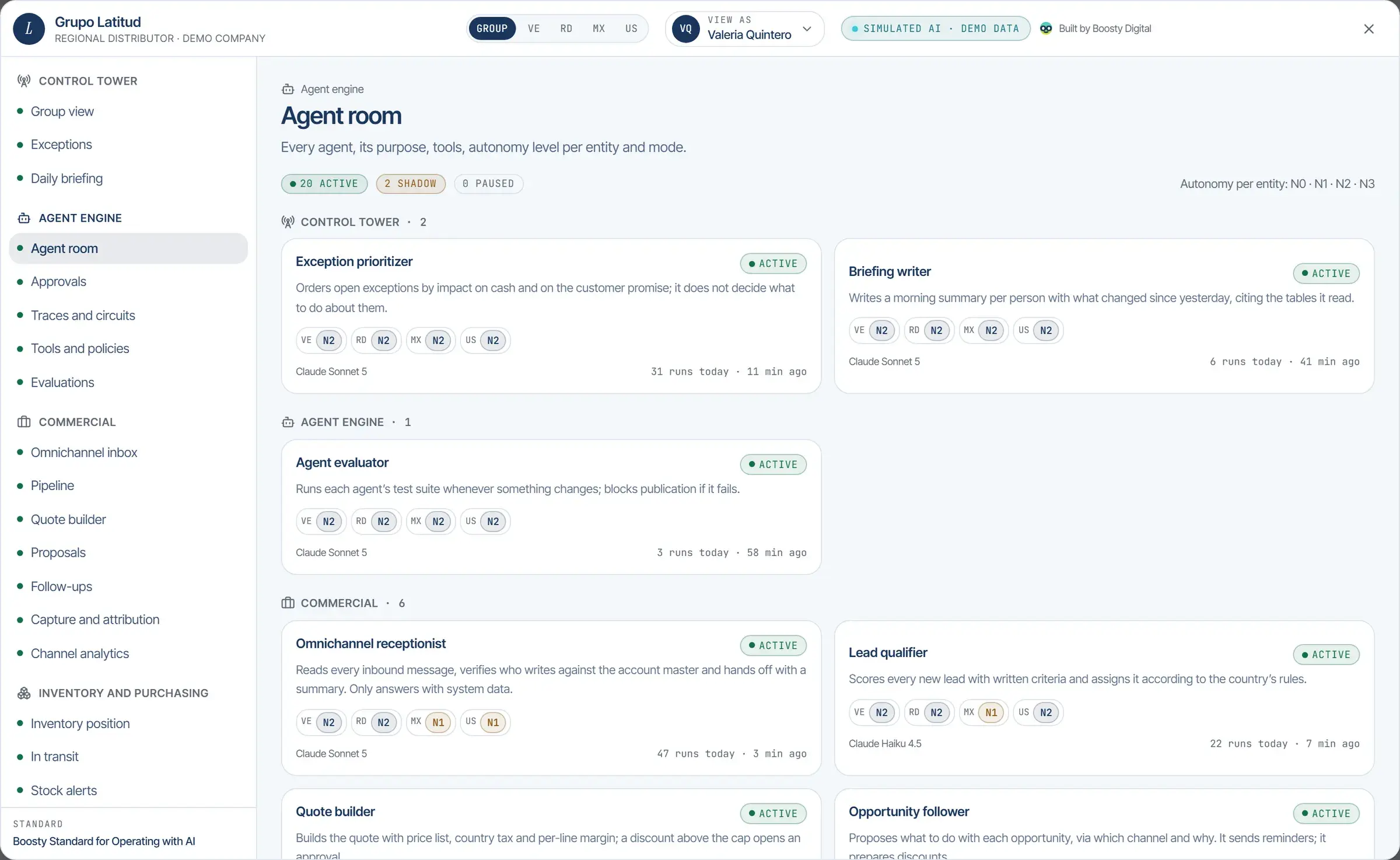The height and width of the screenshot is (860, 1400).
Task: Open Approvals in sidebar
Action: pyautogui.click(x=128, y=282)
